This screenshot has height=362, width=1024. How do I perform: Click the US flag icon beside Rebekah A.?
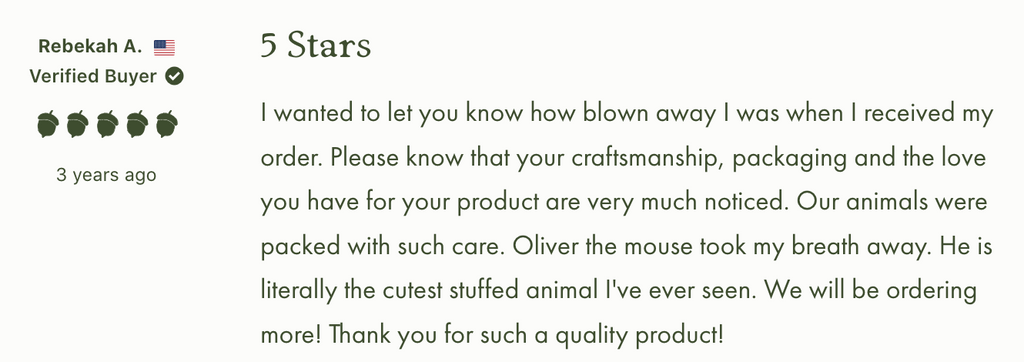(x=165, y=47)
